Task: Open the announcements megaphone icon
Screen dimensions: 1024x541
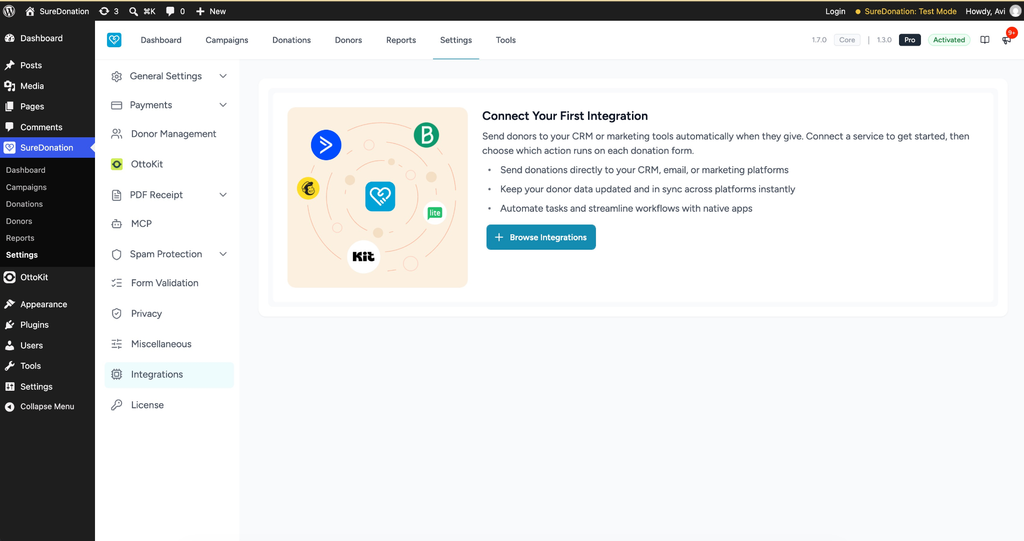Action: (x=1006, y=40)
